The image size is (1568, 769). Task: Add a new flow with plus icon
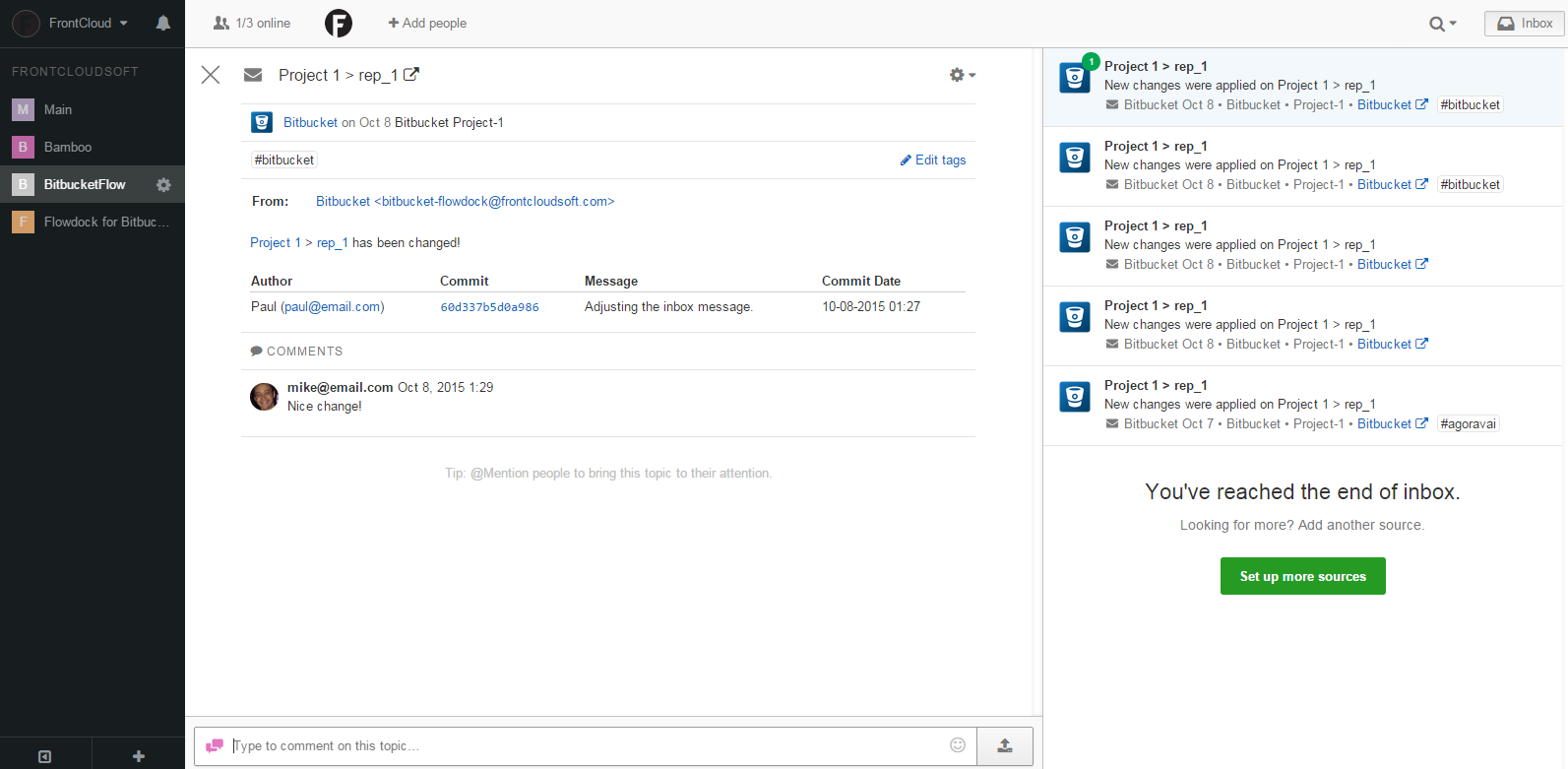click(x=139, y=756)
